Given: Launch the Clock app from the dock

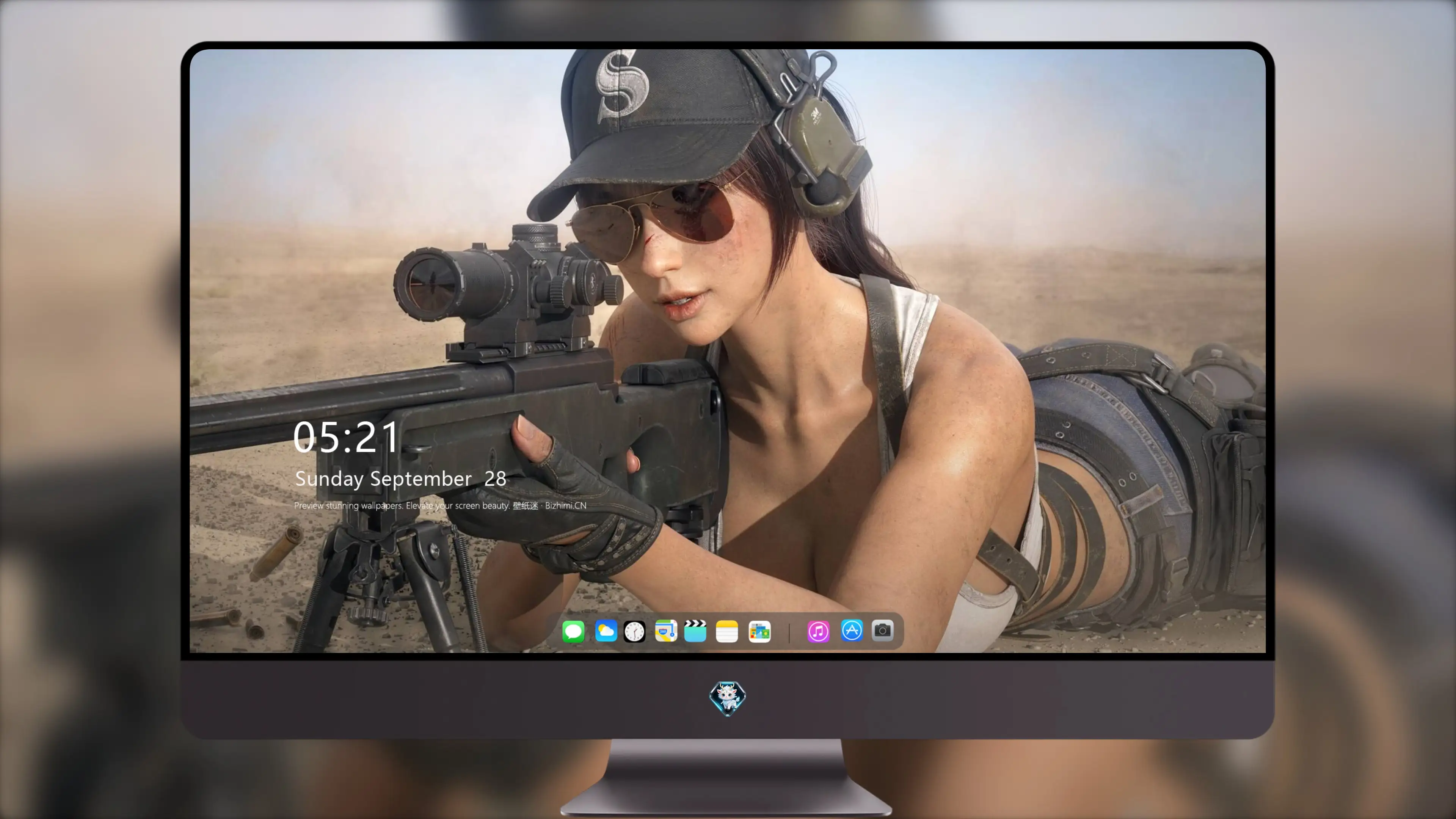Looking at the screenshot, I should pos(634,631).
